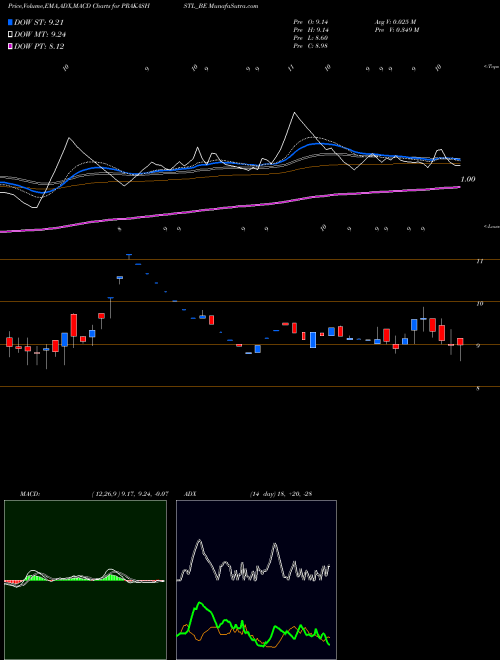
Task: Open the ADX indicator chart panel
Action: (256, 580)
